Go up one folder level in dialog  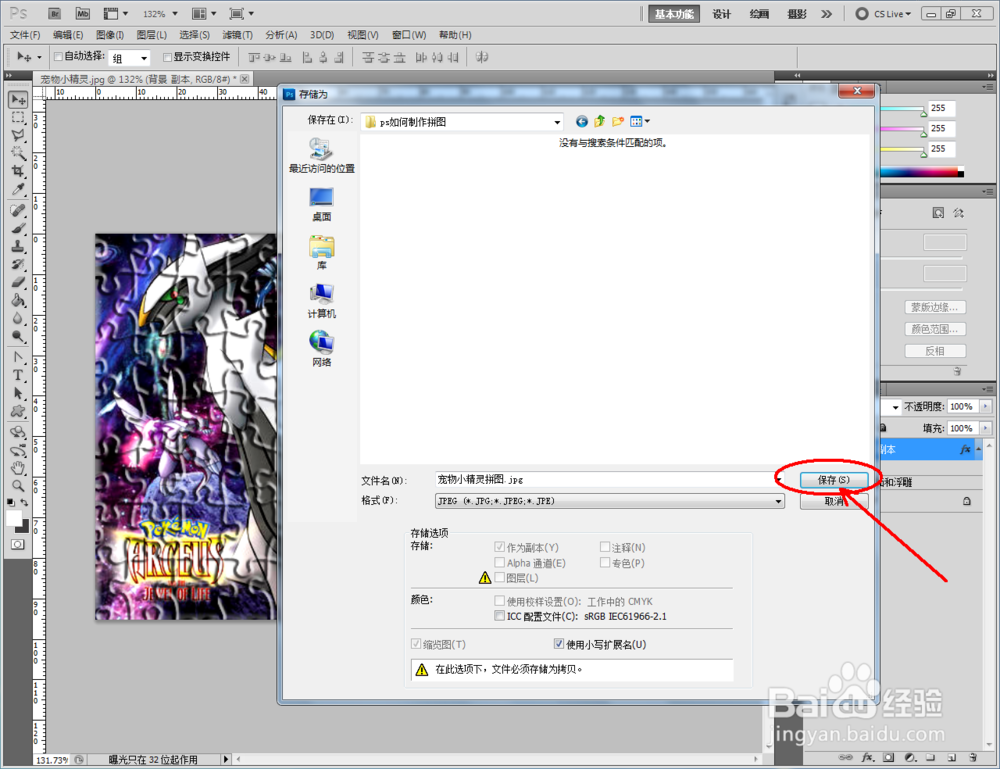(x=599, y=121)
